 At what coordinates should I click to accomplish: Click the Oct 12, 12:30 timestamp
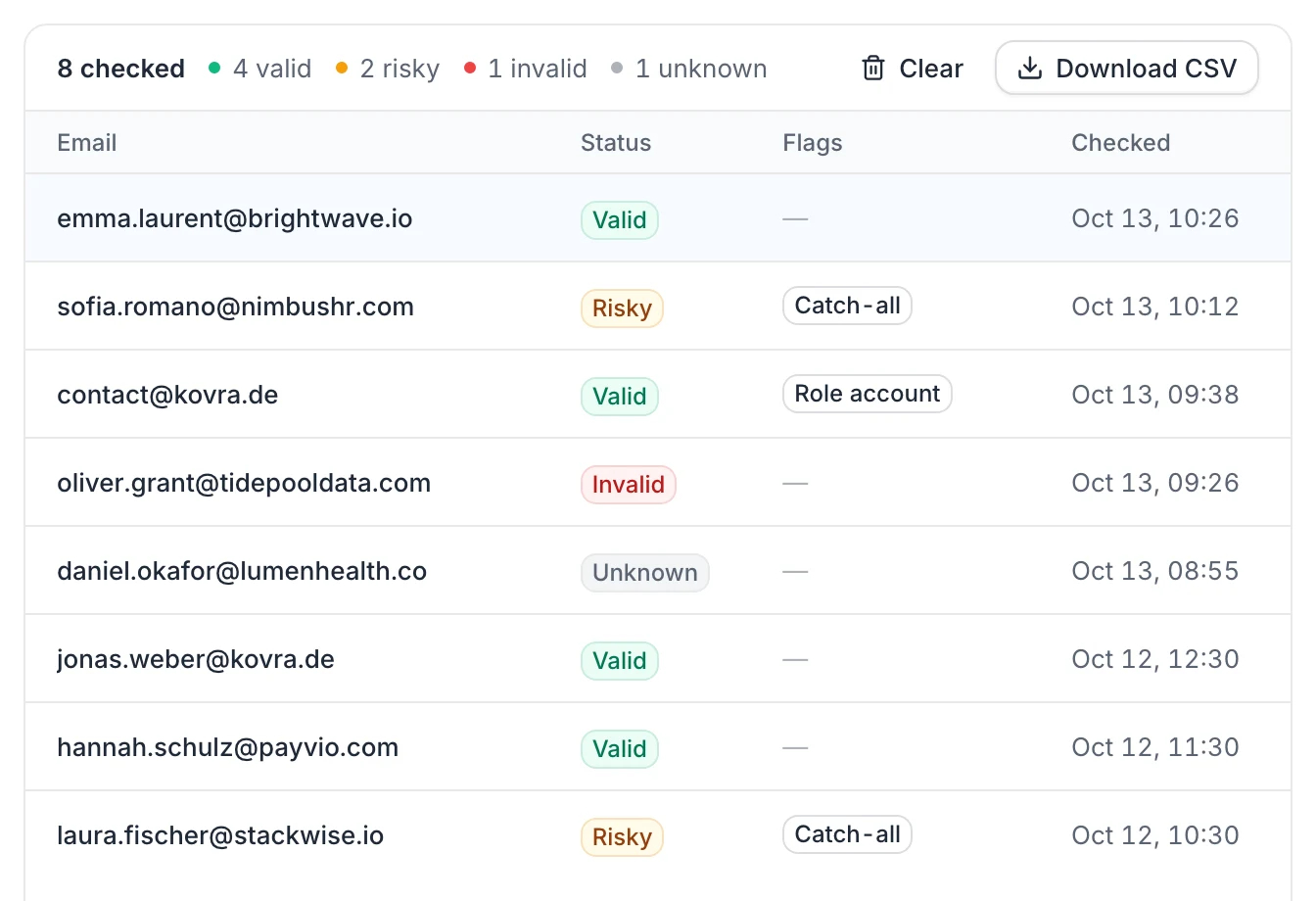coord(1155,659)
